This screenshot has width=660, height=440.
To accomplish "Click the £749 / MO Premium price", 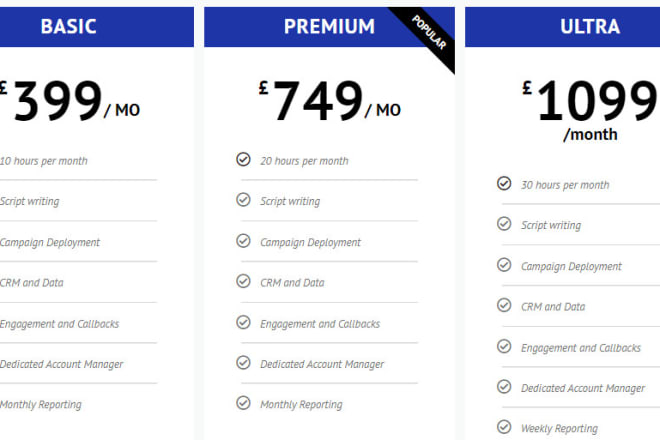I will click(328, 102).
